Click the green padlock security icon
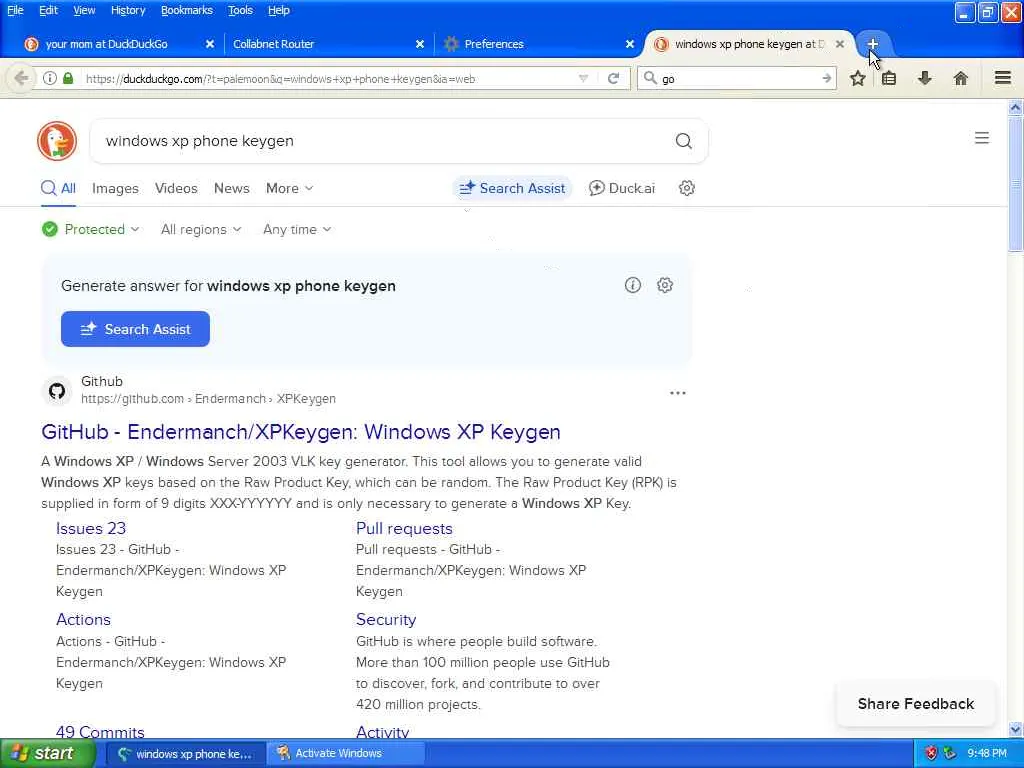 coord(68,78)
